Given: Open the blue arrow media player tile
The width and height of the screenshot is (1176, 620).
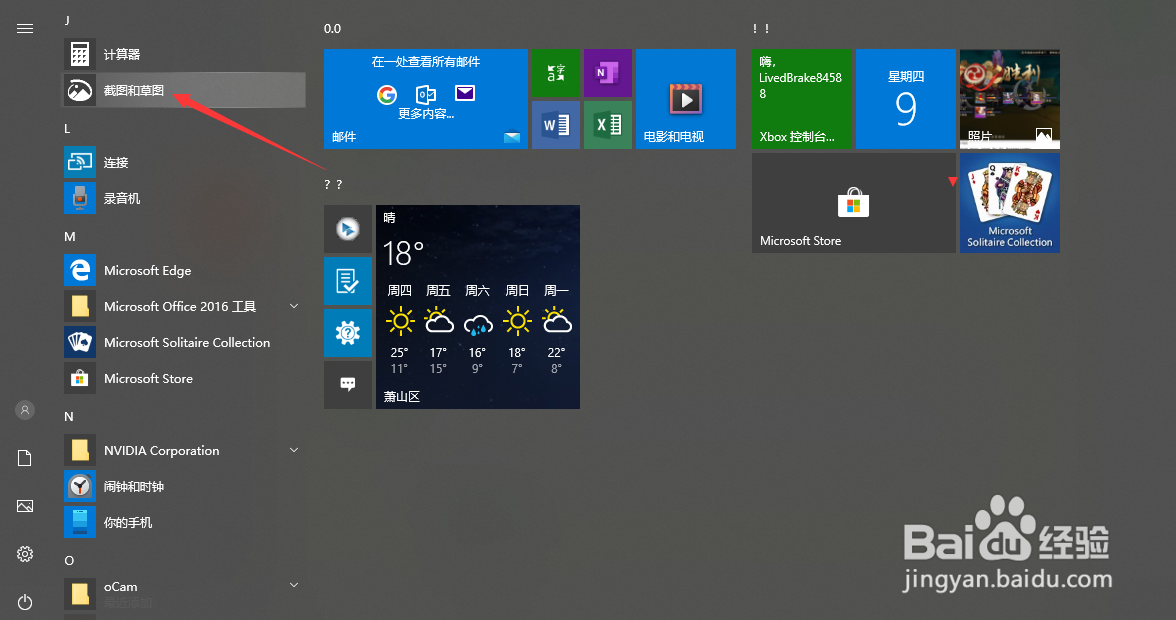Looking at the screenshot, I should 348,229.
